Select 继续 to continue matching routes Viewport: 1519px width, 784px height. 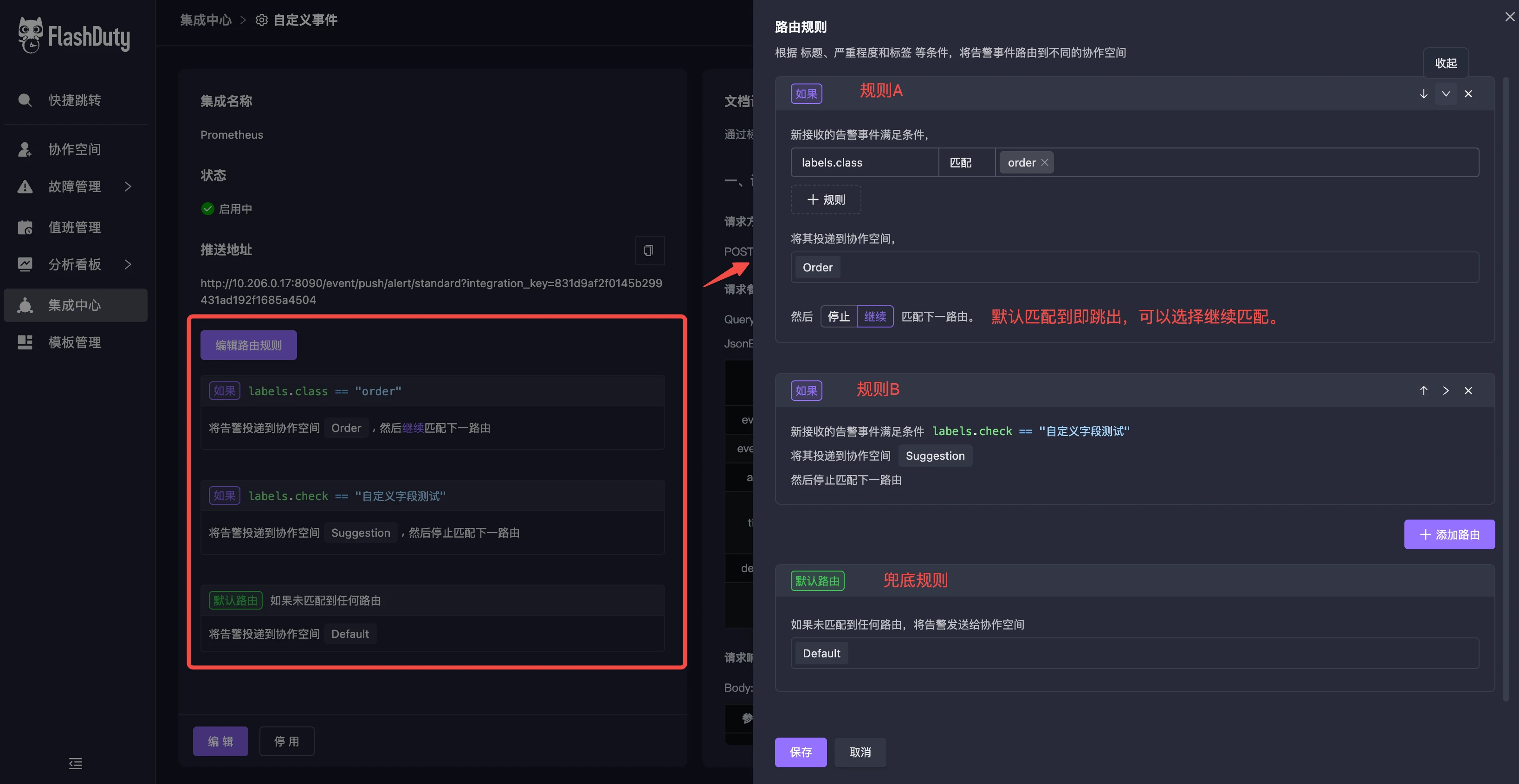[875, 316]
